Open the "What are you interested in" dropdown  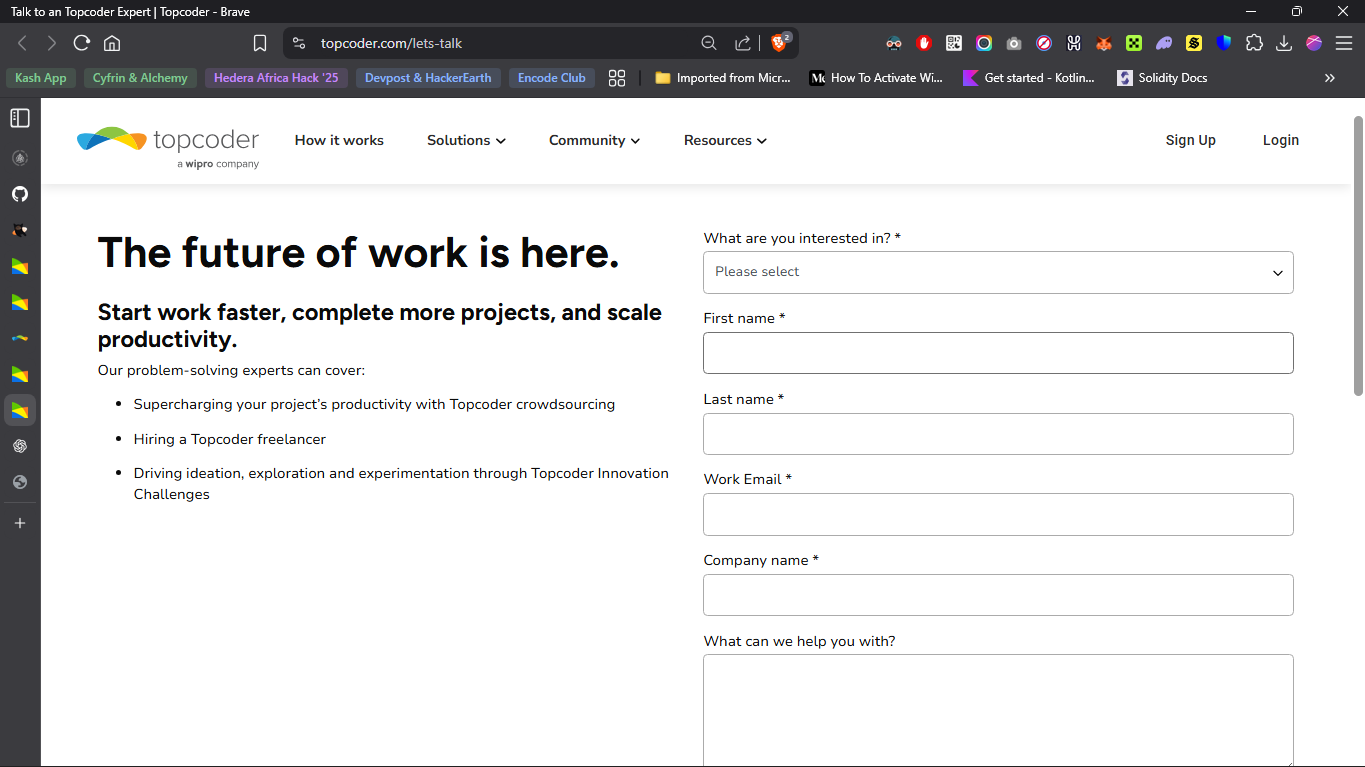pyautogui.click(x=998, y=272)
